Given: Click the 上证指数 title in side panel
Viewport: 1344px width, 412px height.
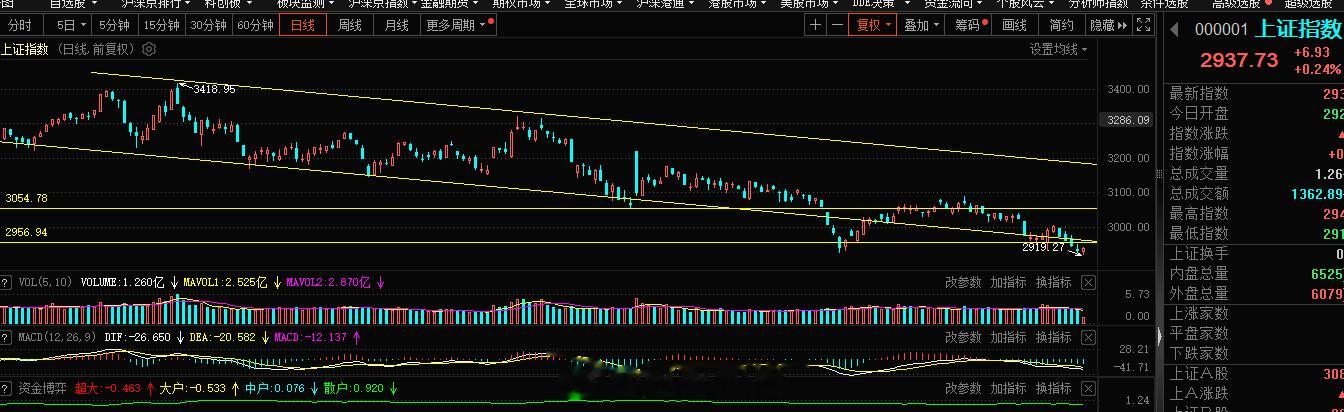Looking at the screenshot, I should tap(1299, 30).
